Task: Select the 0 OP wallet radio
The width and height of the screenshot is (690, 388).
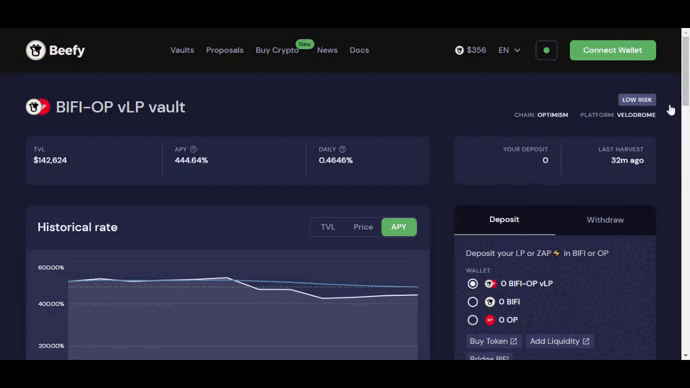Action: [x=473, y=320]
